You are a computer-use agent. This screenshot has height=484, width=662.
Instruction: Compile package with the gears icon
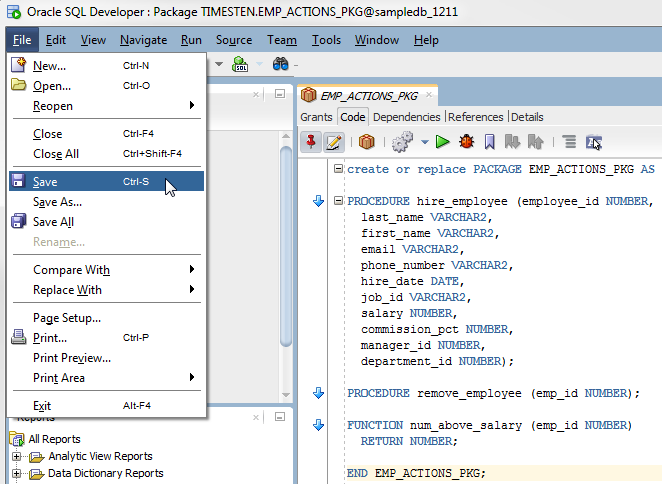(402, 142)
